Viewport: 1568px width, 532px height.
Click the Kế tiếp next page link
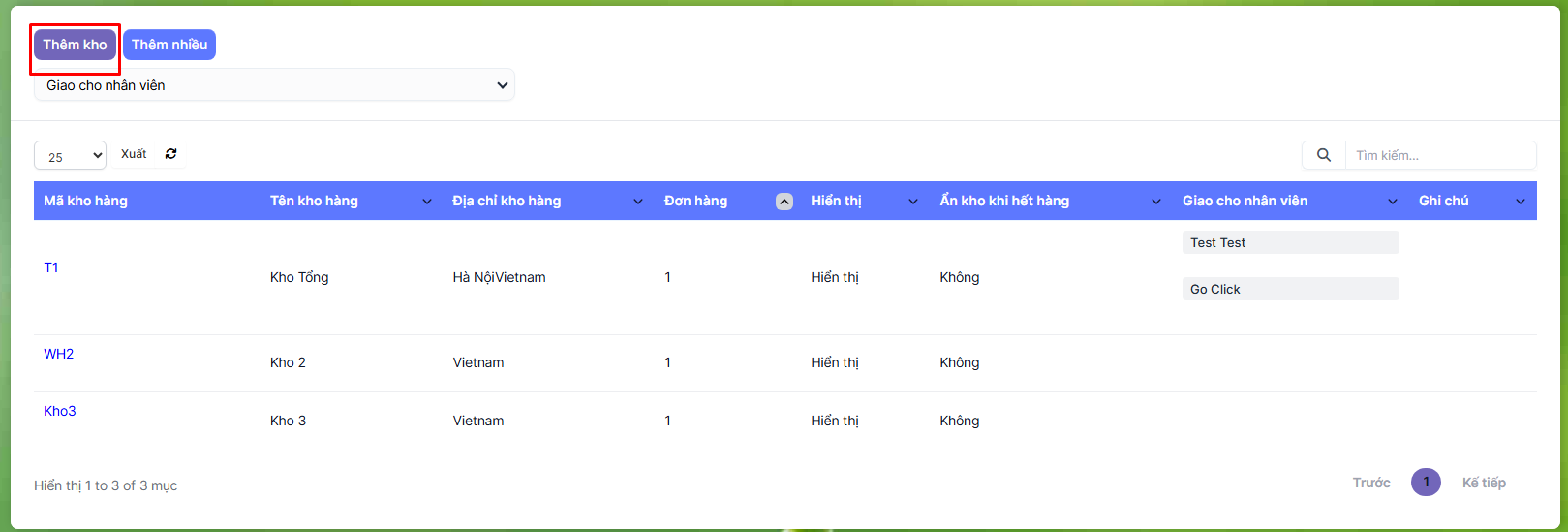1484,483
